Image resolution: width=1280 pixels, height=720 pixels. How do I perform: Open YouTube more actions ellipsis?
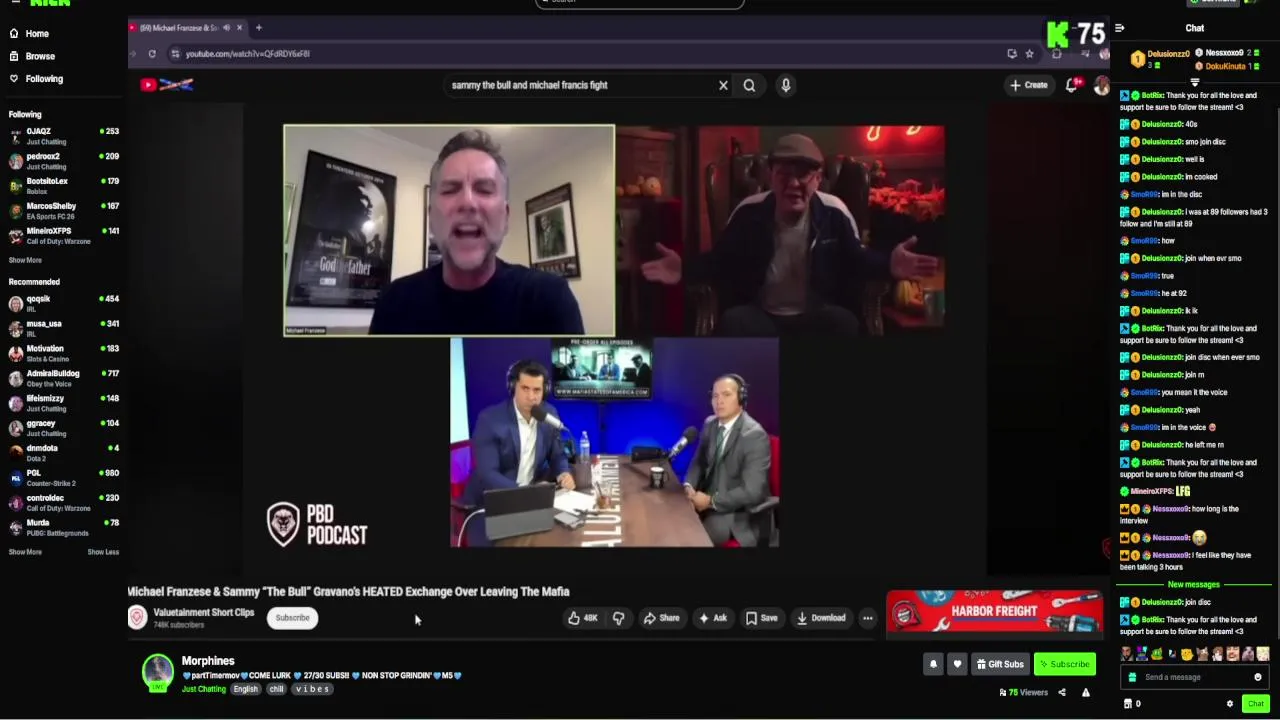pos(867,618)
